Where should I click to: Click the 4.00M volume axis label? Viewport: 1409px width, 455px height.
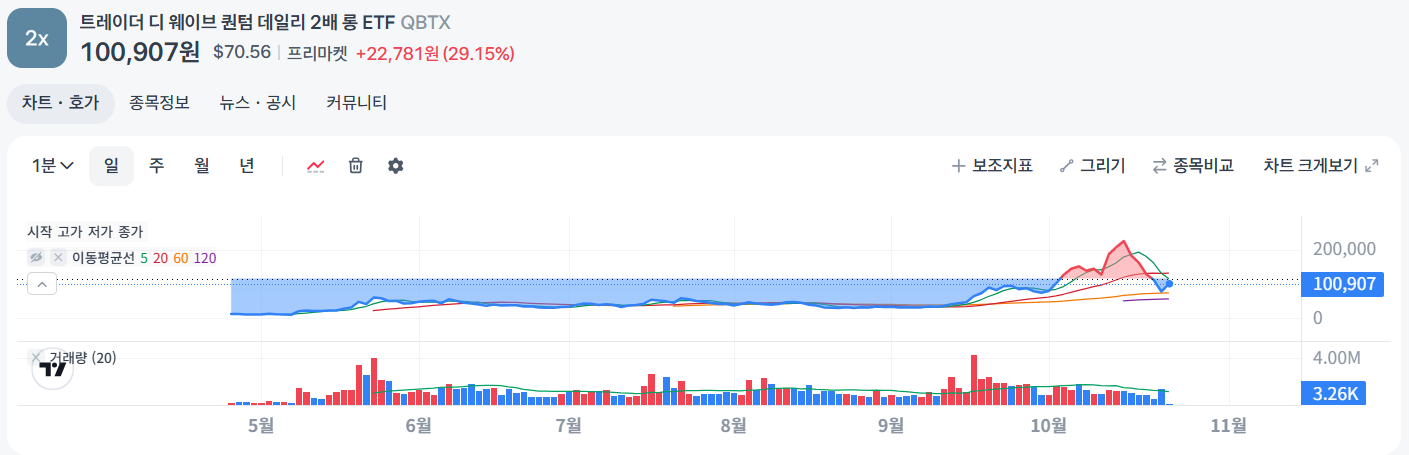pyautogui.click(x=1337, y=357)
